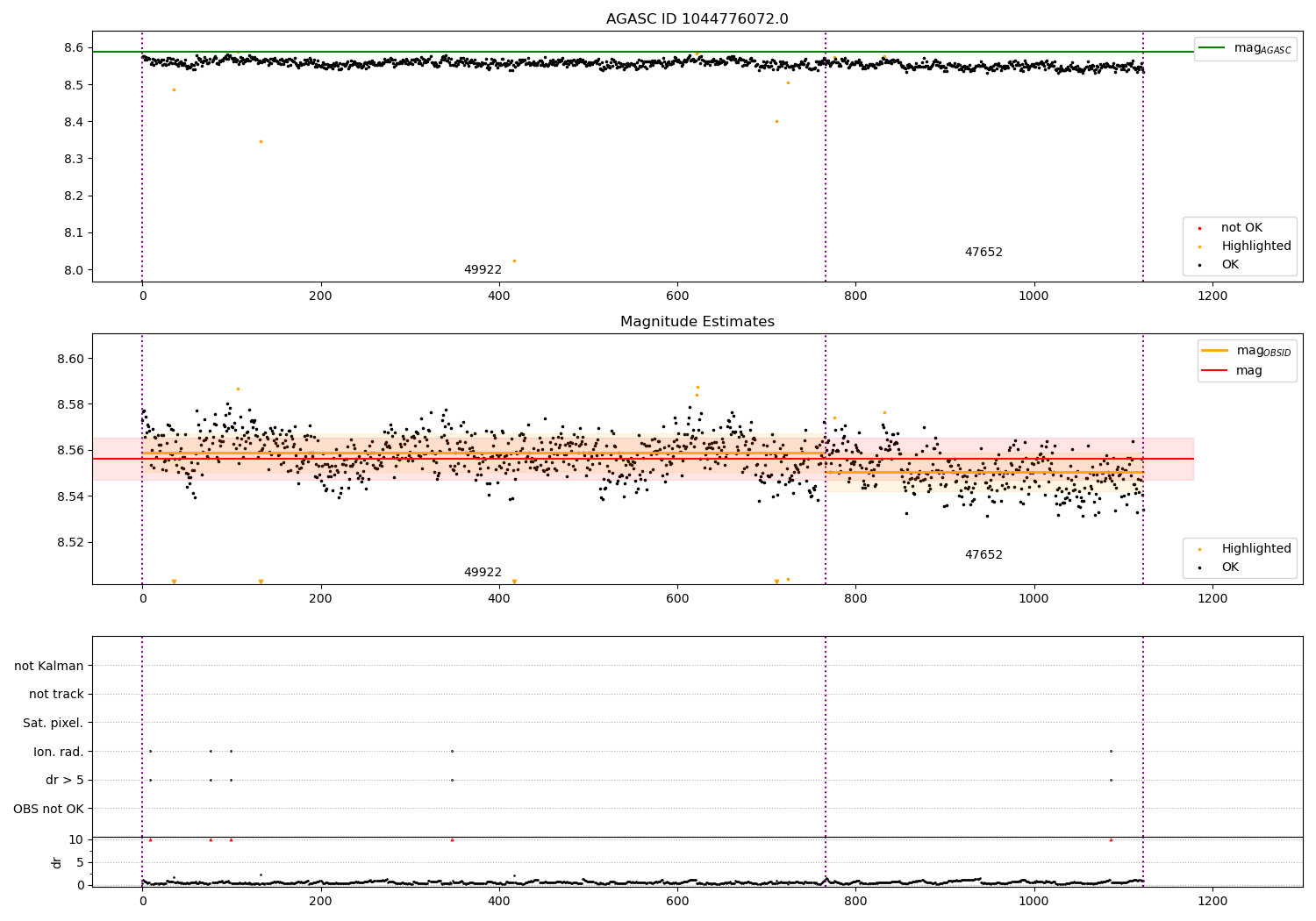Click the title 'AGASC ID 1044776072.0'

pos(697,19)
